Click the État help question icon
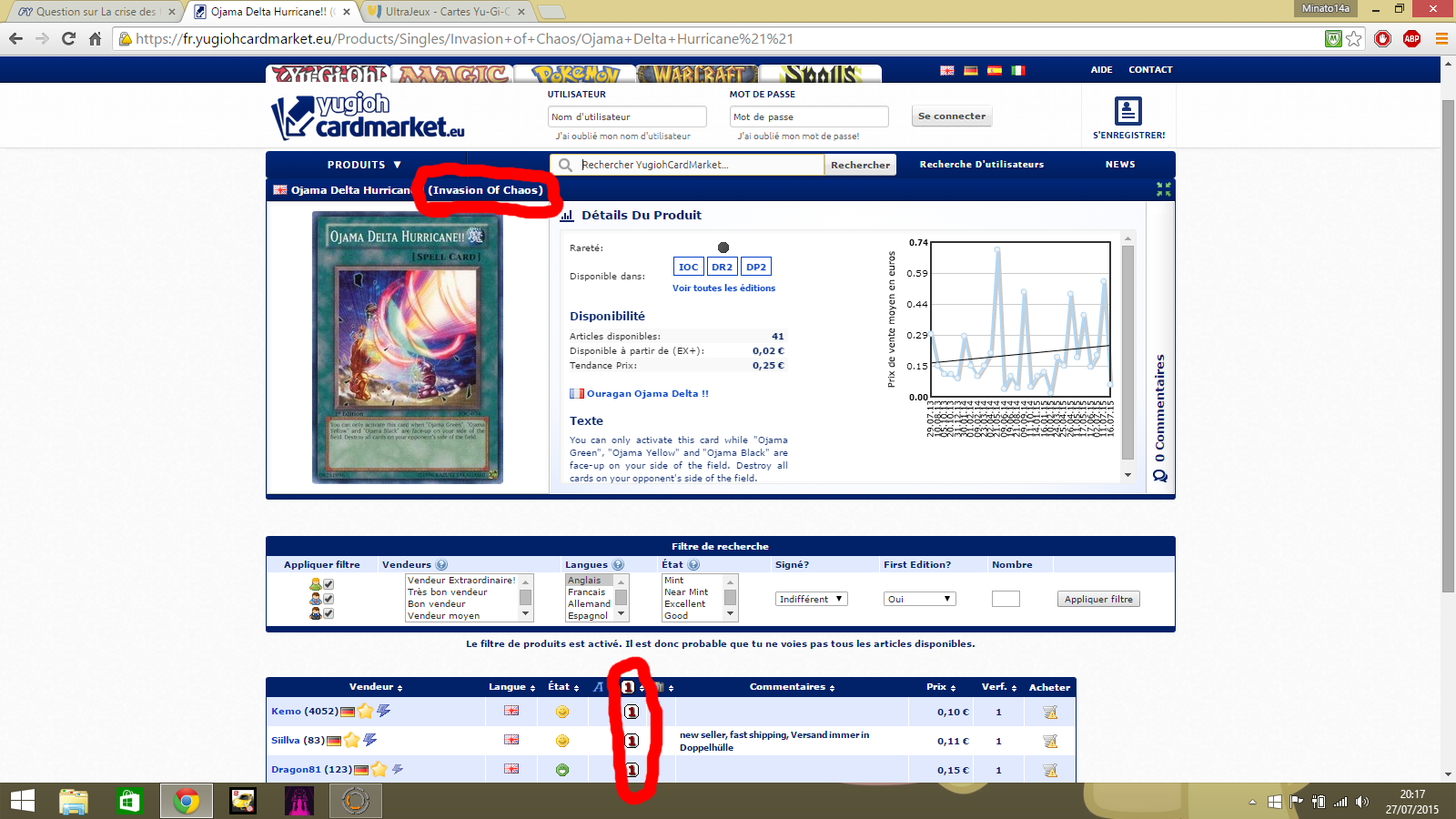Screen dimensions: 1456x819 pos(693,565)
